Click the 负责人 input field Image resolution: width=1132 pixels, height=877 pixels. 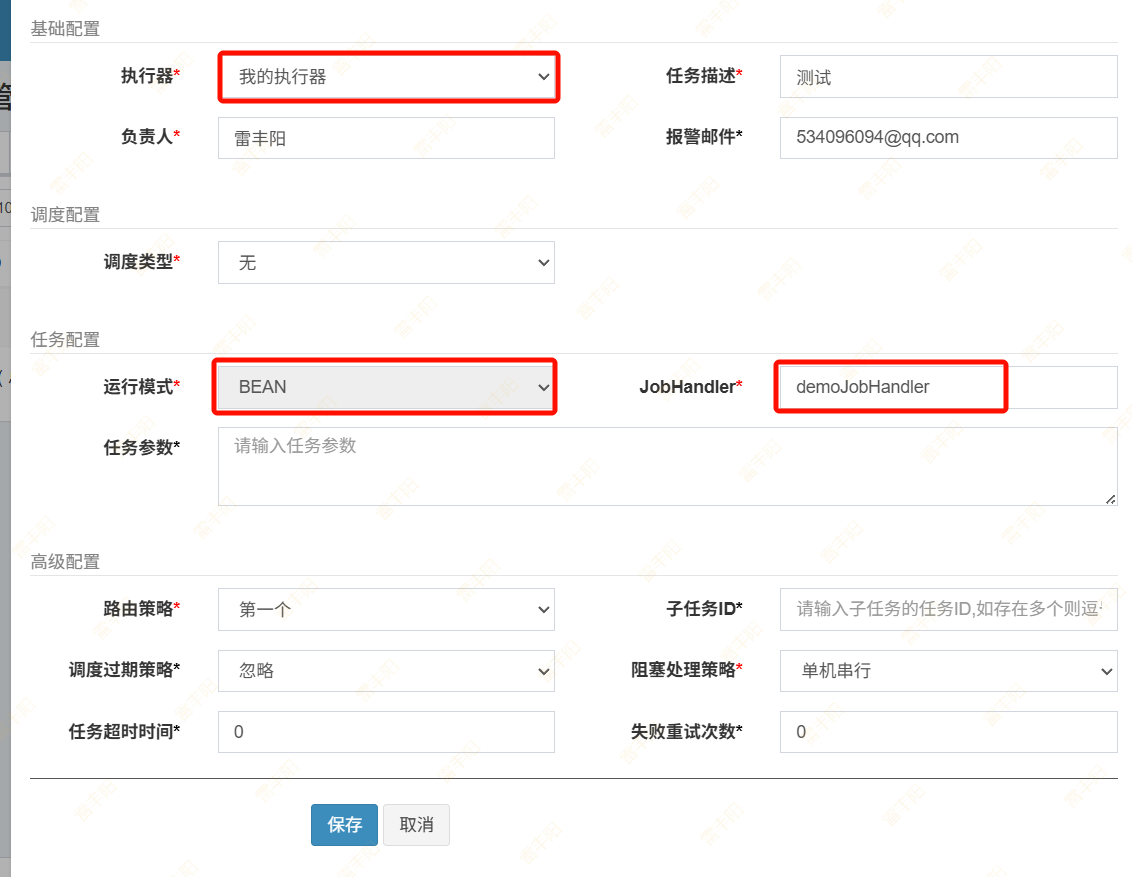pos(386,139)
